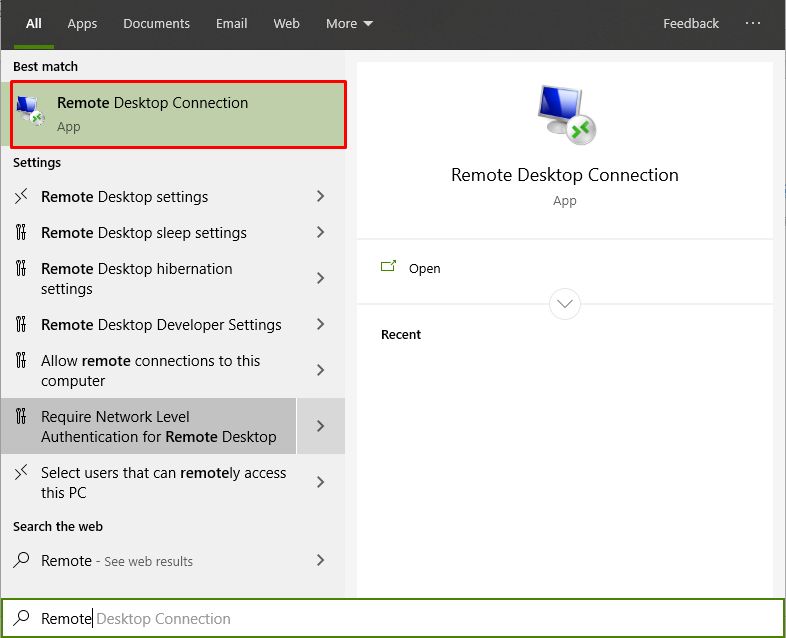The height and width of the screenshot is (638, 786).
Task: Click the search magnifier icon in the search box
Action: [21, 618]
